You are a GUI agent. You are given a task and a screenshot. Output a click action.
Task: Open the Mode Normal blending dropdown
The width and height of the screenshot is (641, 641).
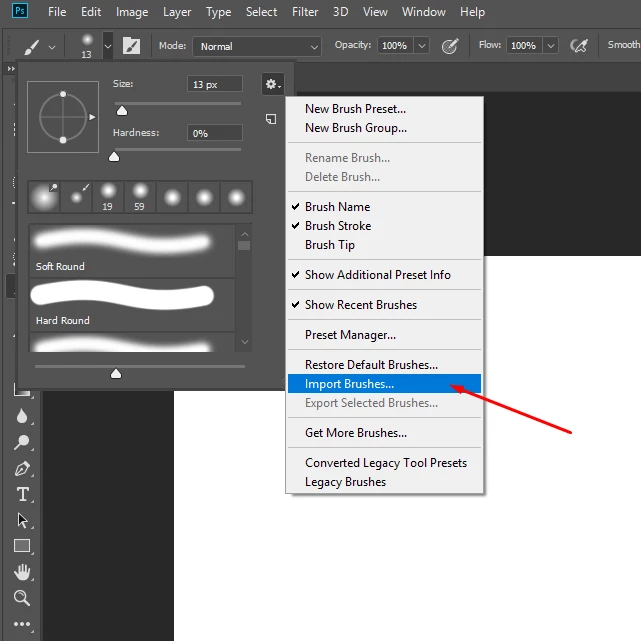point(257,47)
